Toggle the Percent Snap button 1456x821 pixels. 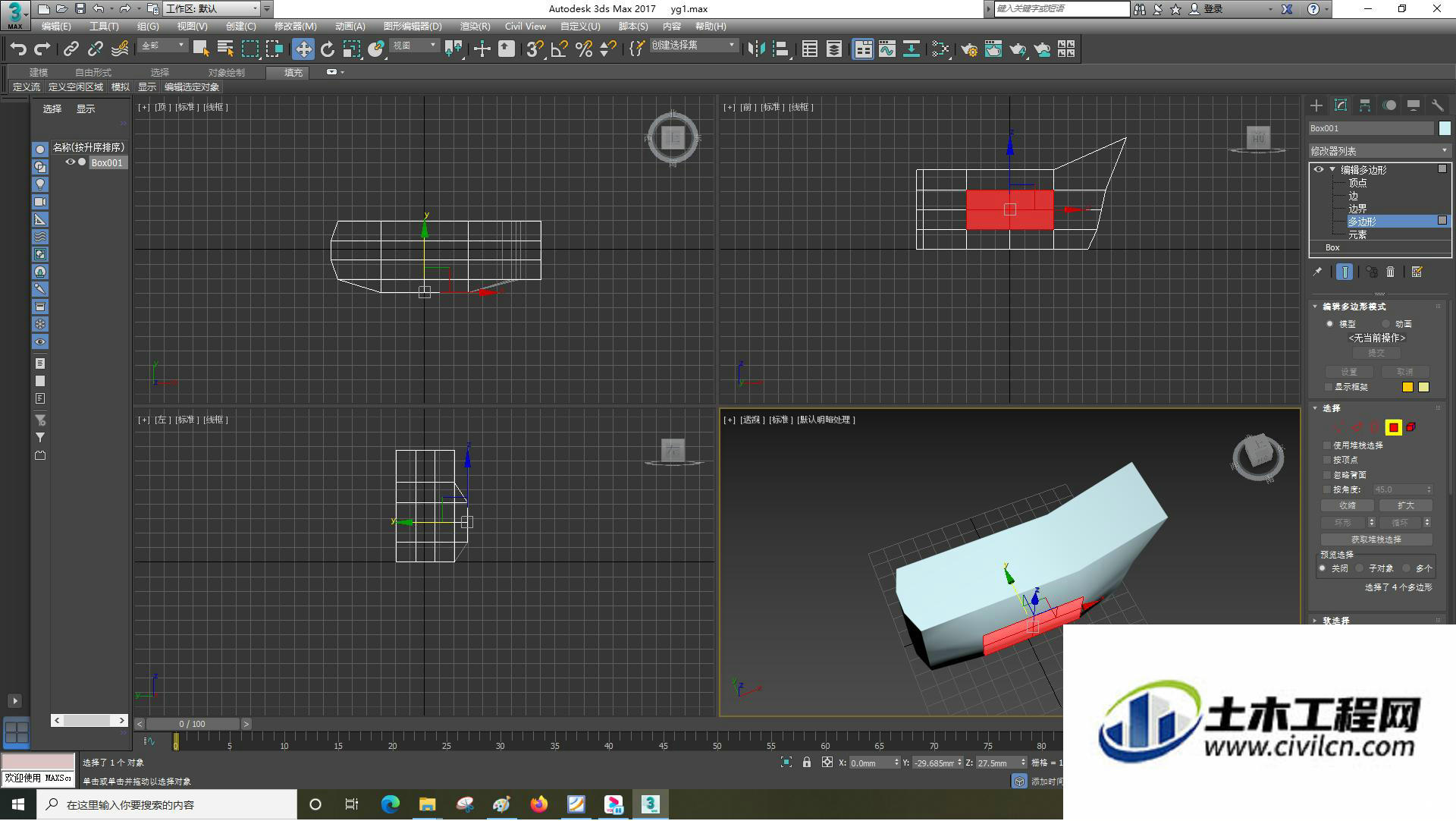(x=583, y=49)
